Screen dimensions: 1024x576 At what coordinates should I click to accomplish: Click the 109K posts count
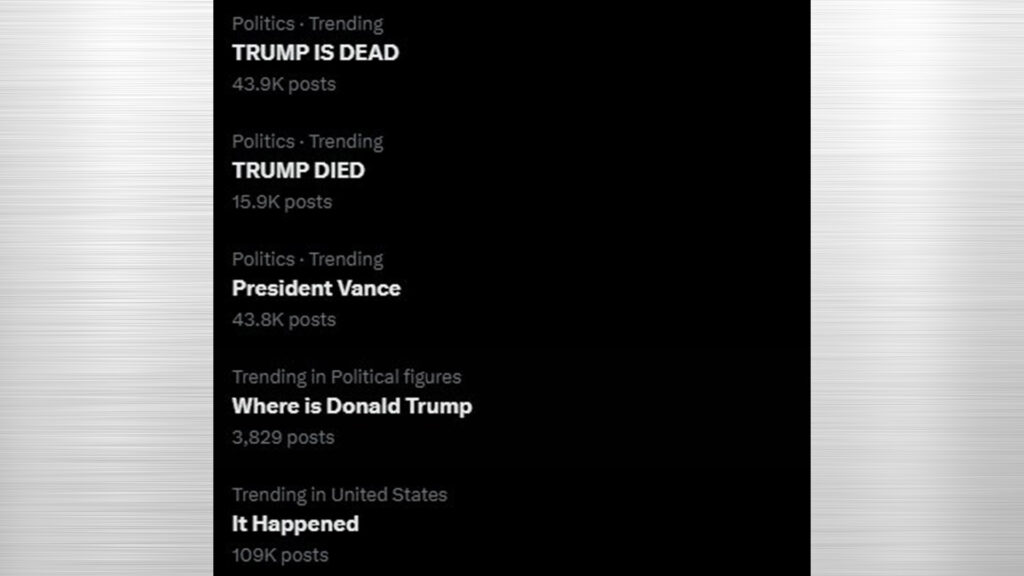click(280, 555)
